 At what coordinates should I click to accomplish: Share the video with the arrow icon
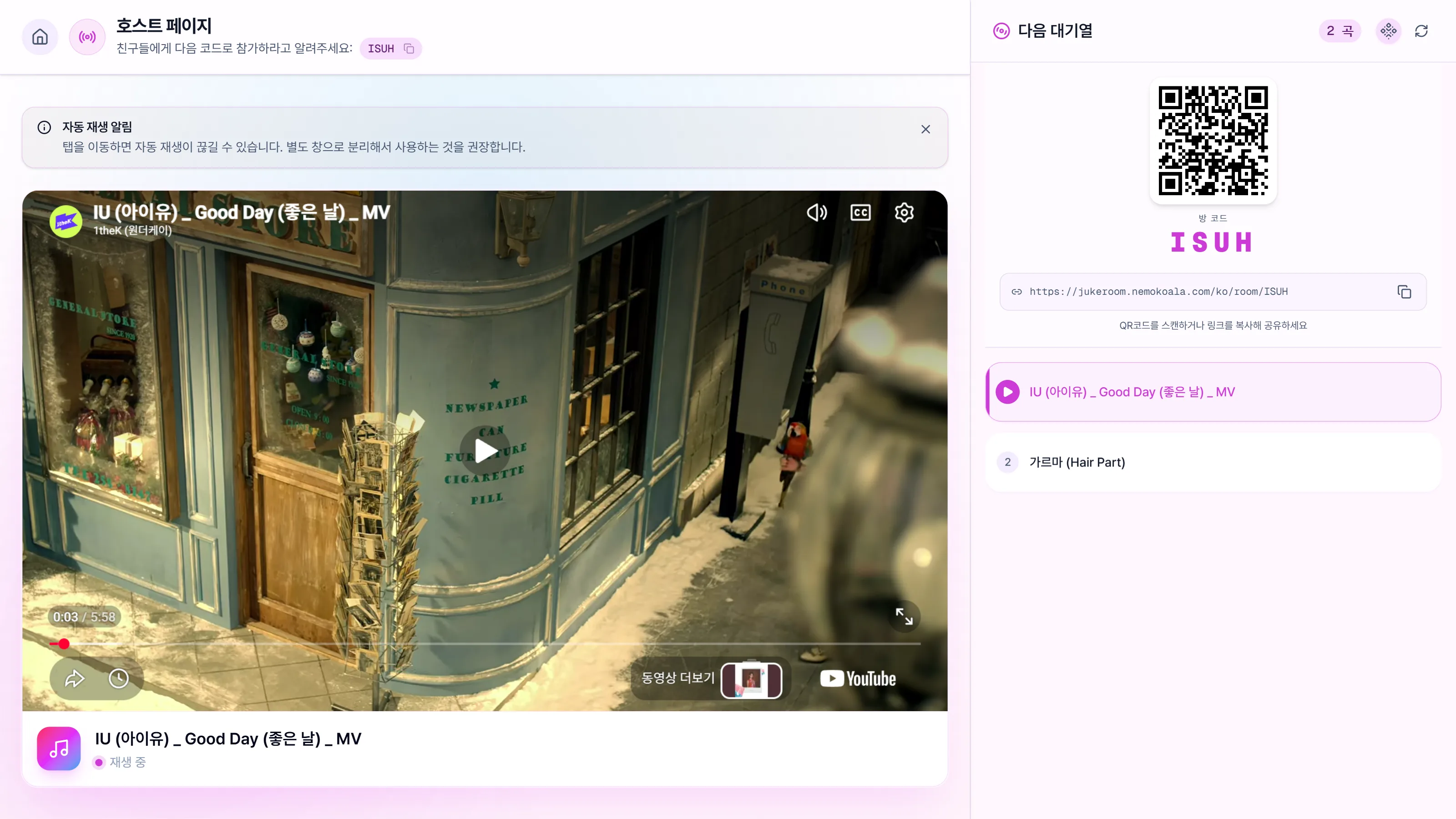75,678
